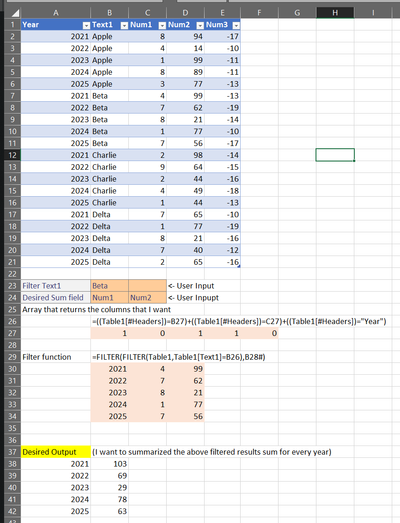Select filtered value 99 in row 30
The width and height of the screenshot is (400, 523).
click(185, 369)
